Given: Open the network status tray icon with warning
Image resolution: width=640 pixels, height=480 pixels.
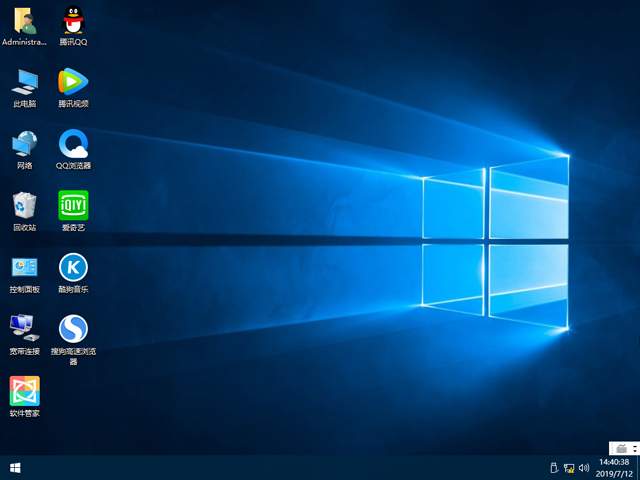Looking at the screenshot, I should pos(569,467).
